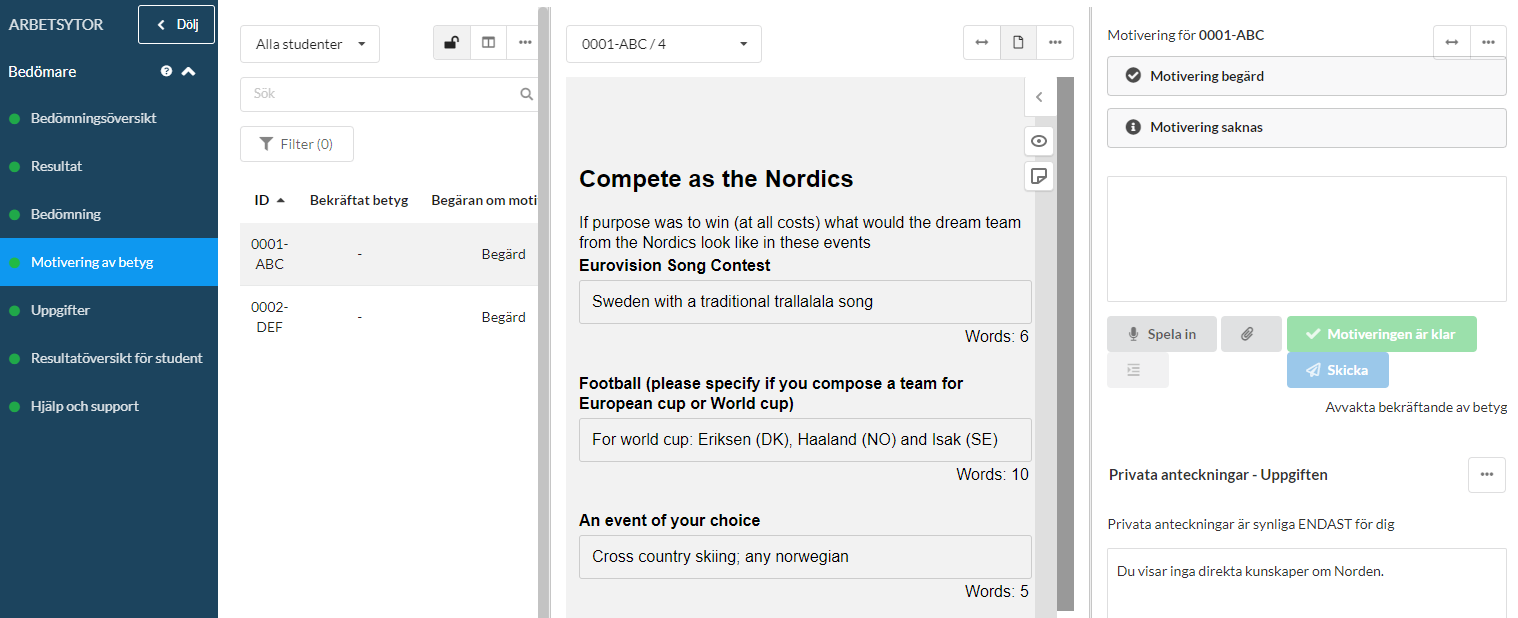Open the 0001-ABC / 4 dropdown
This screenshot has width=1518, height=618.
click(x=664, y=44)
